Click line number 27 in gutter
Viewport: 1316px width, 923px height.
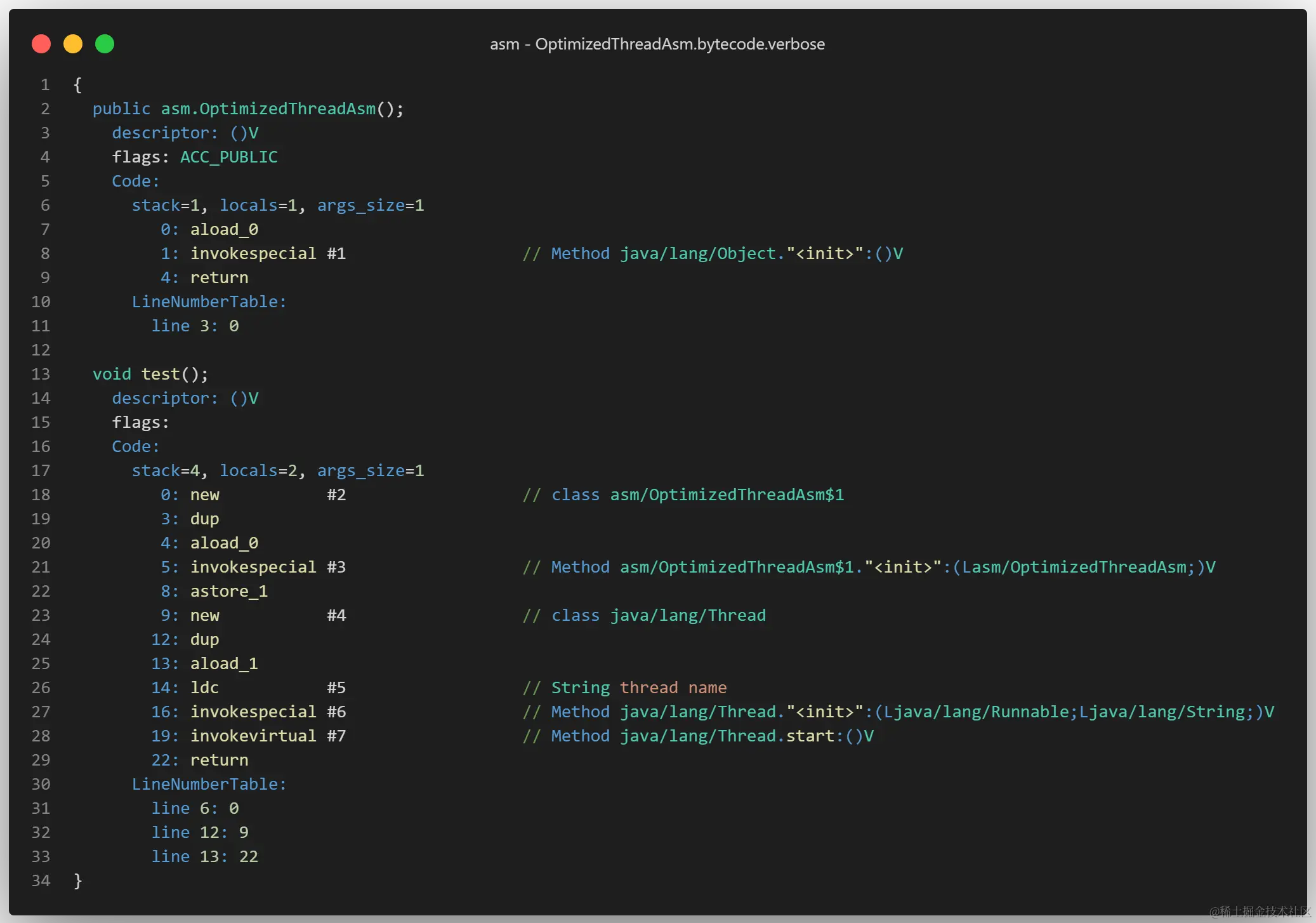tap(41, 712)
